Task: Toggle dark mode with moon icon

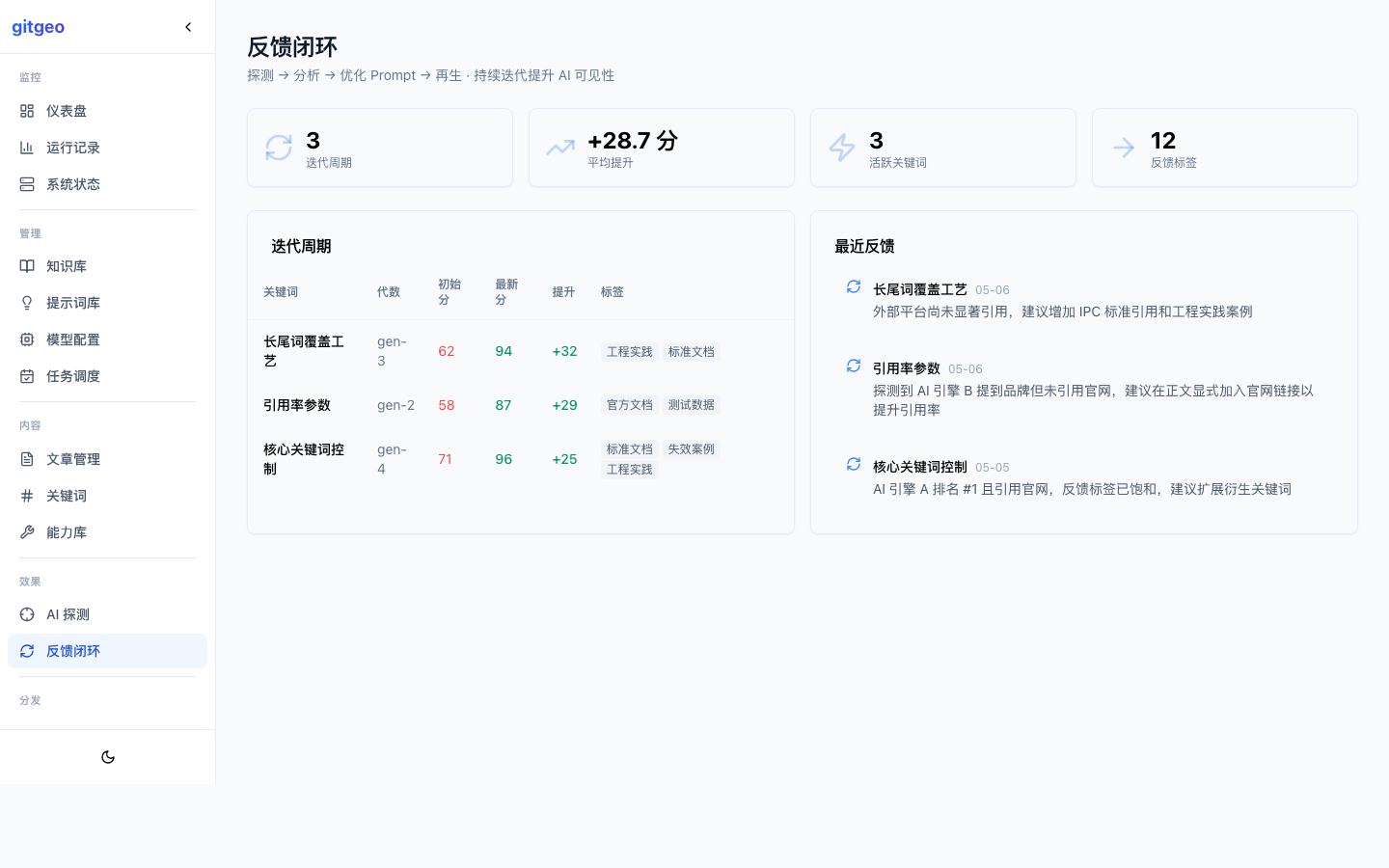Action: [108, 757]
